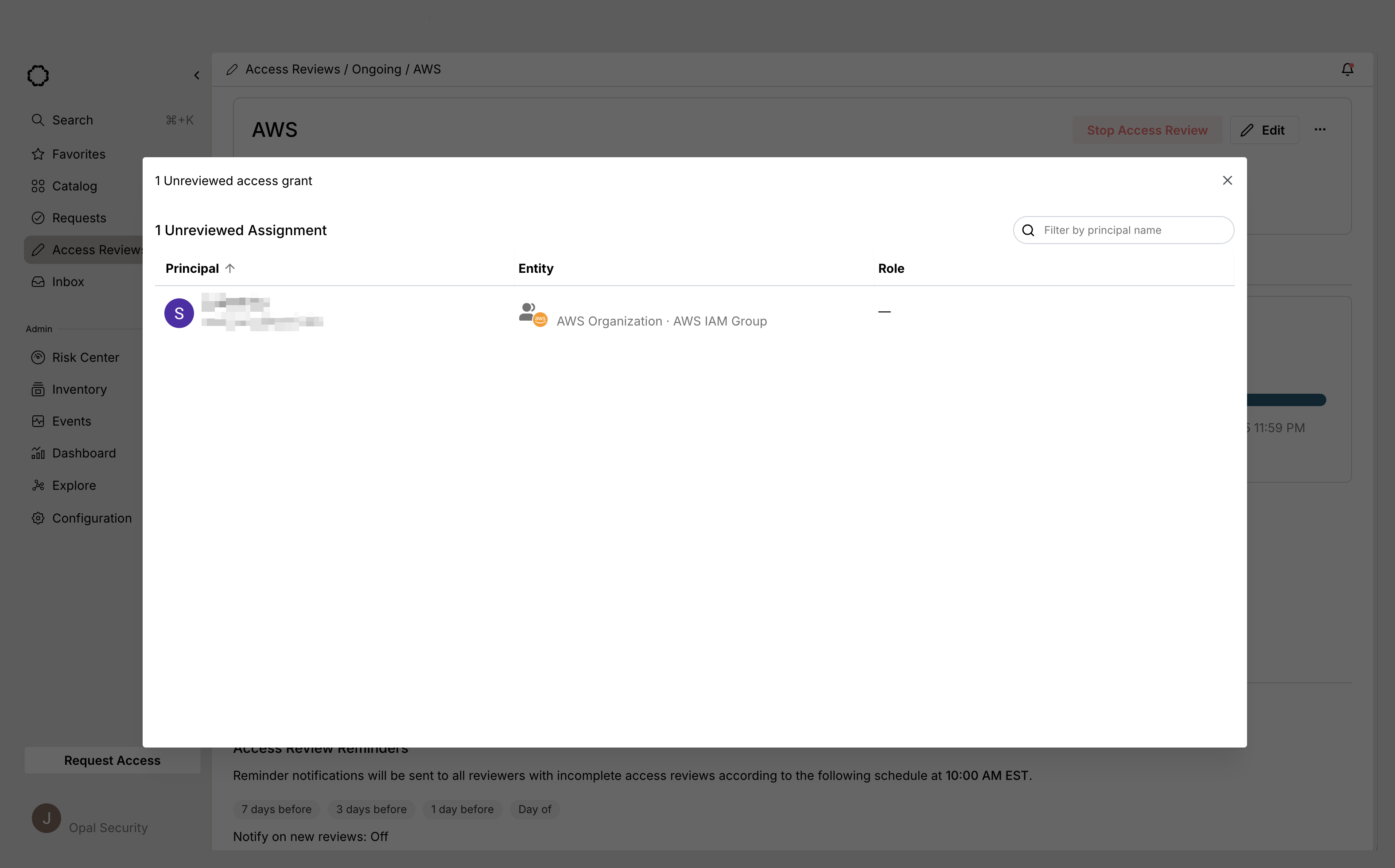Image resolution: width=1395 pixels, height=868 pixels.
Task: Open Search in the sidebar
Action: pyautogui.click(x=72, y=120)
